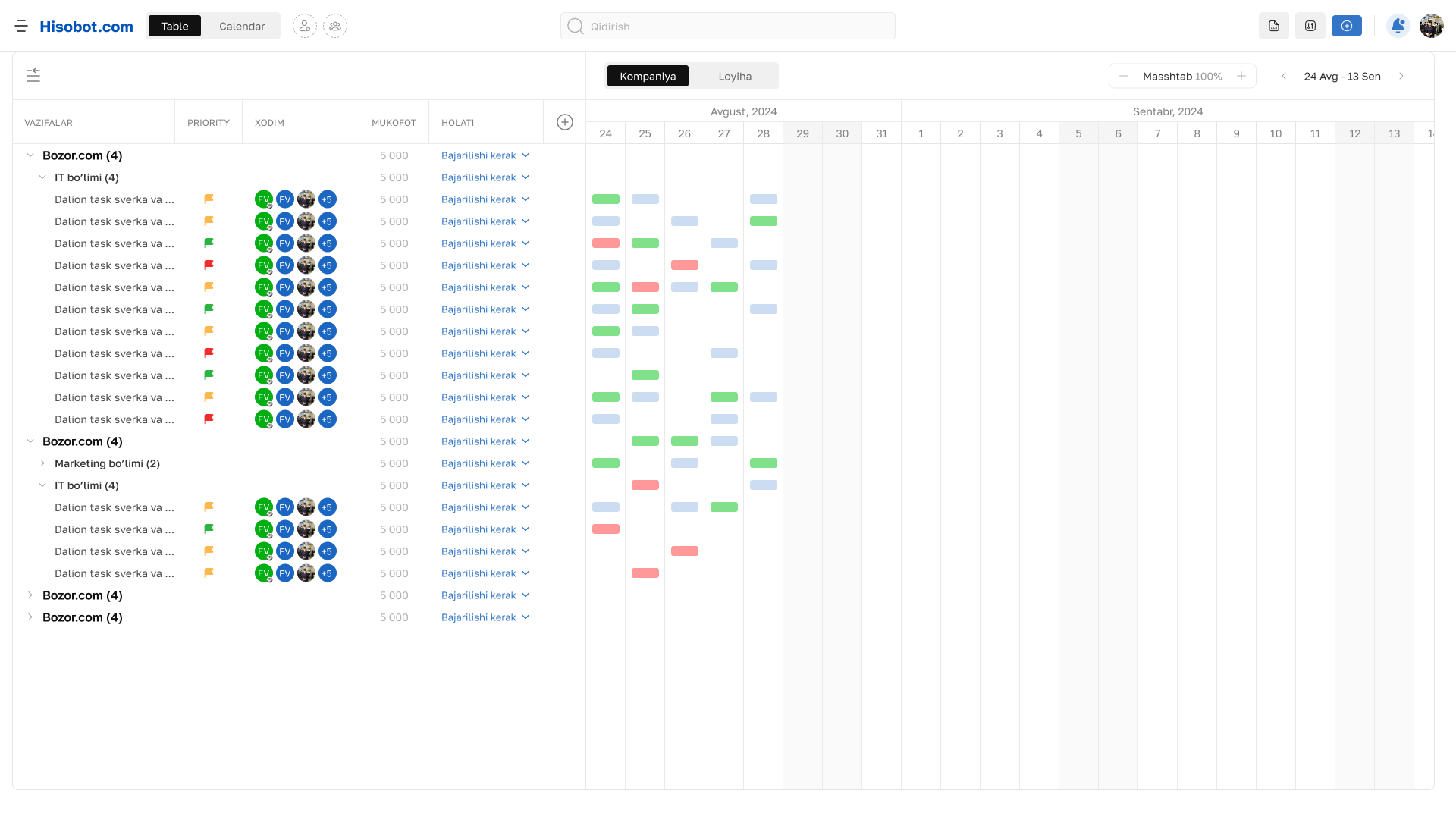Open the hamburger menu next to Hisobot.com
Screen dimensions: 1456x819
click(21, 26)
